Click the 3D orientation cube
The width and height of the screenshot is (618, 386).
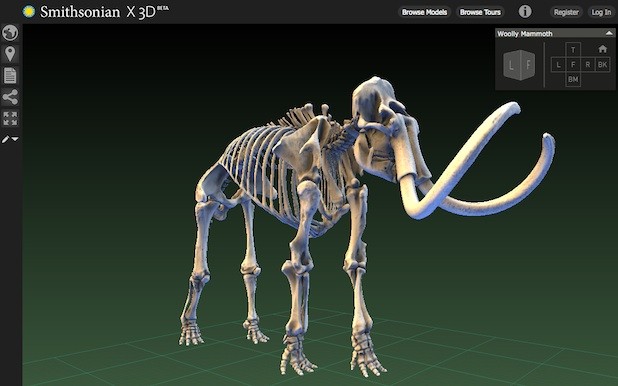point(519,65)
